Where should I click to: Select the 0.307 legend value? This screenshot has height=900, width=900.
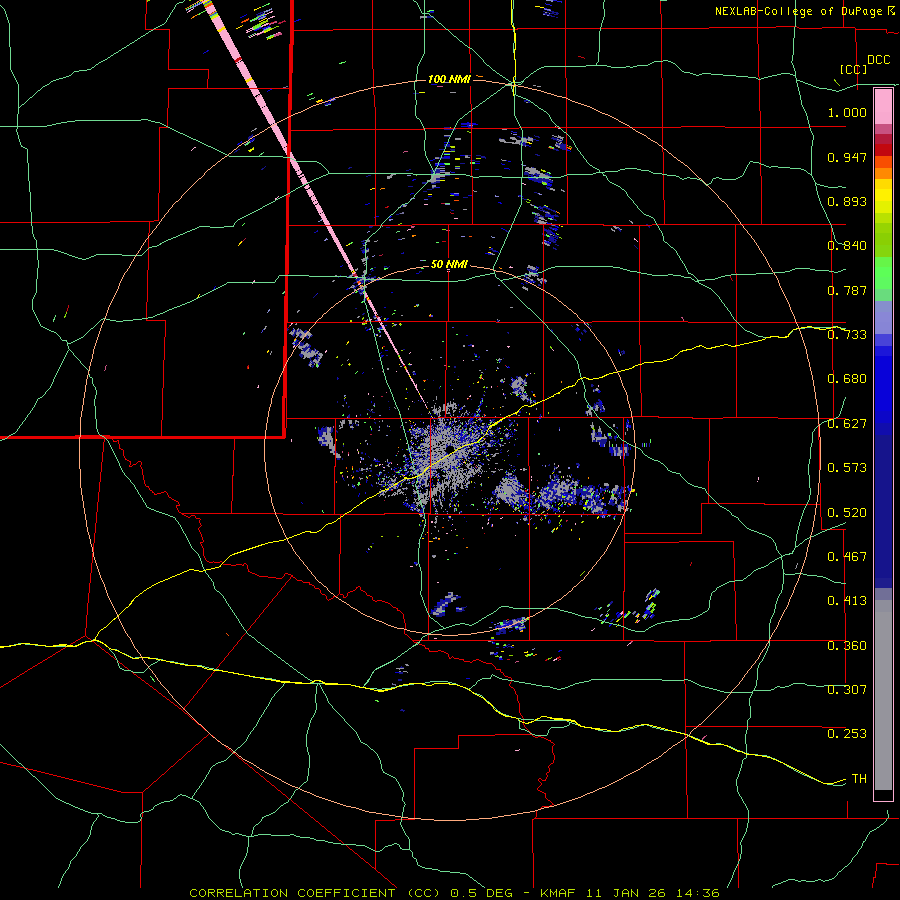tap(847, 690)
